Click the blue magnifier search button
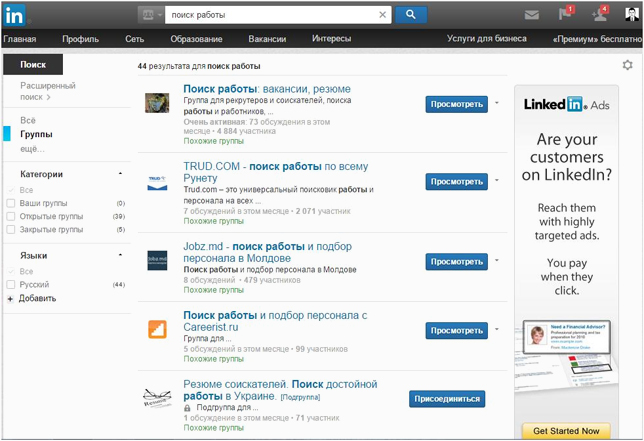This screenshot has width=644, height=441. (411, 15)
